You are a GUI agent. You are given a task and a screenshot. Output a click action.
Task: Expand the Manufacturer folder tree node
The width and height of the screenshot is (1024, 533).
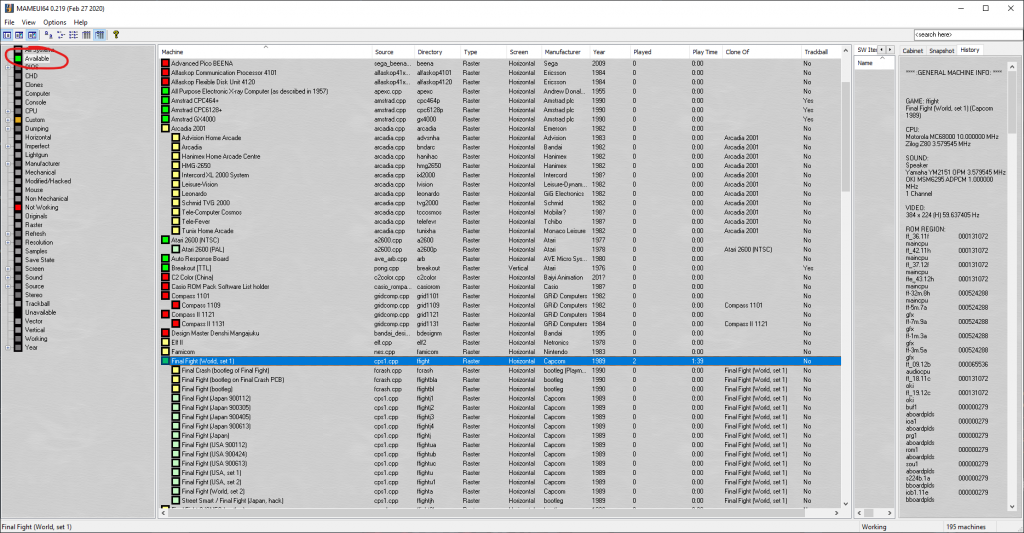(x=8, y=163)
